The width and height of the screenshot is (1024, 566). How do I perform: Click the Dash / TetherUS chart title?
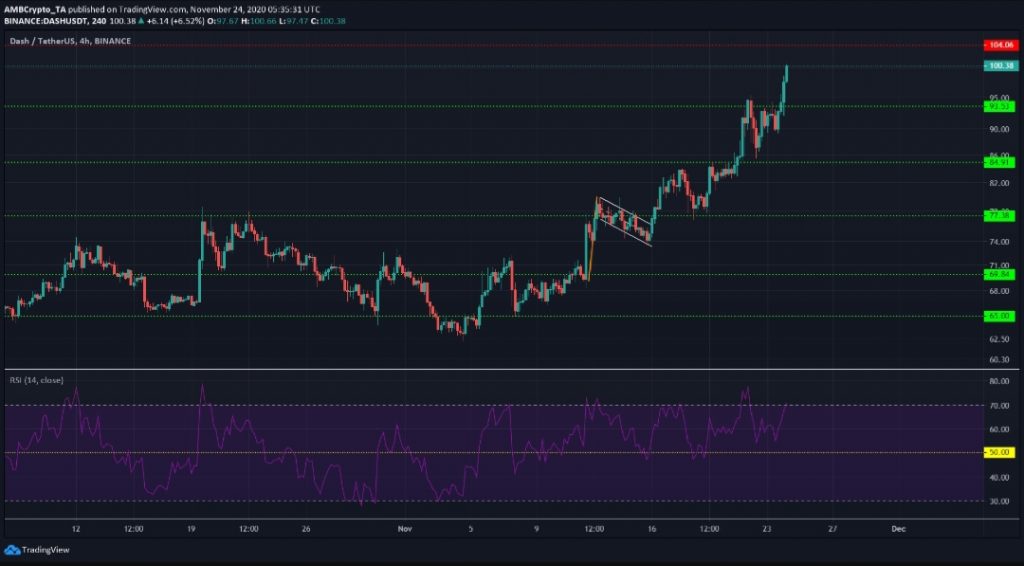tap(70, 41)
